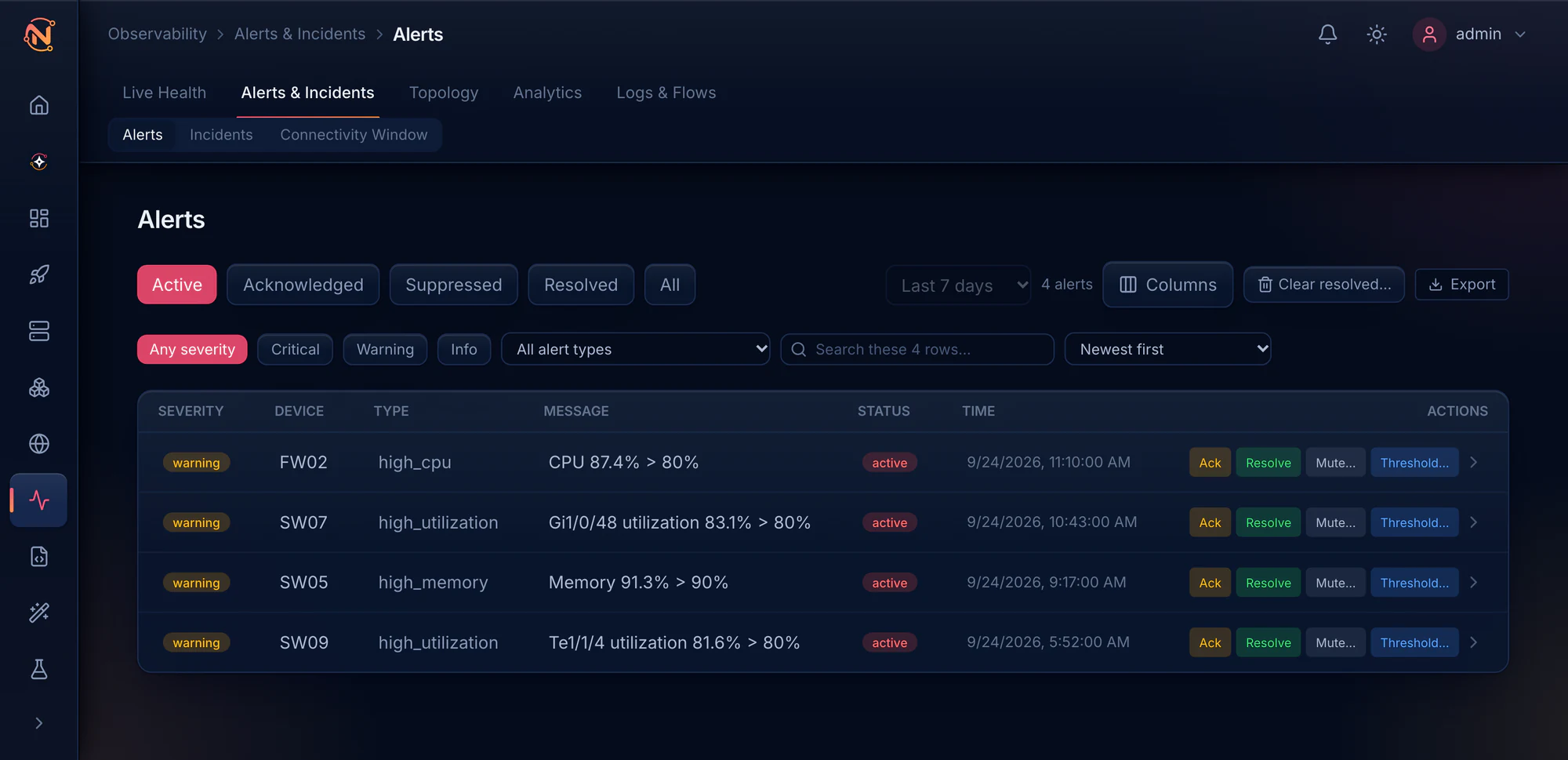Switch to the Analytics tab
This screenshot has height=760, width=1568.
click(547, 93)
